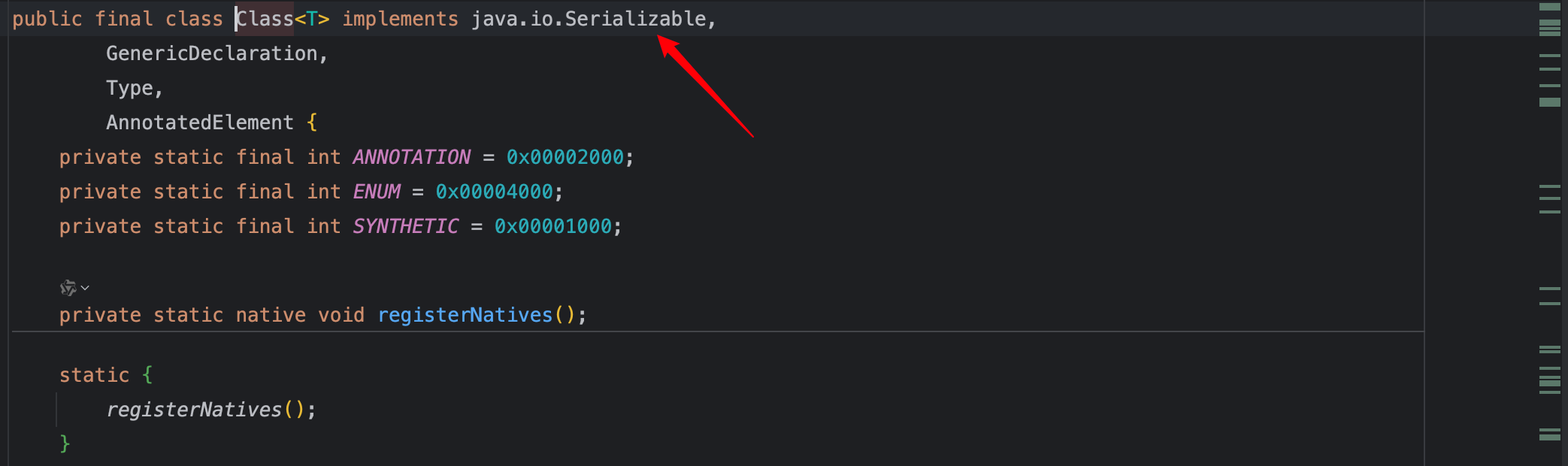Click the registerNatives call inside the static block
Image resolution: width=1568 pixels, height=466 pixels.
tap(194, 410)
